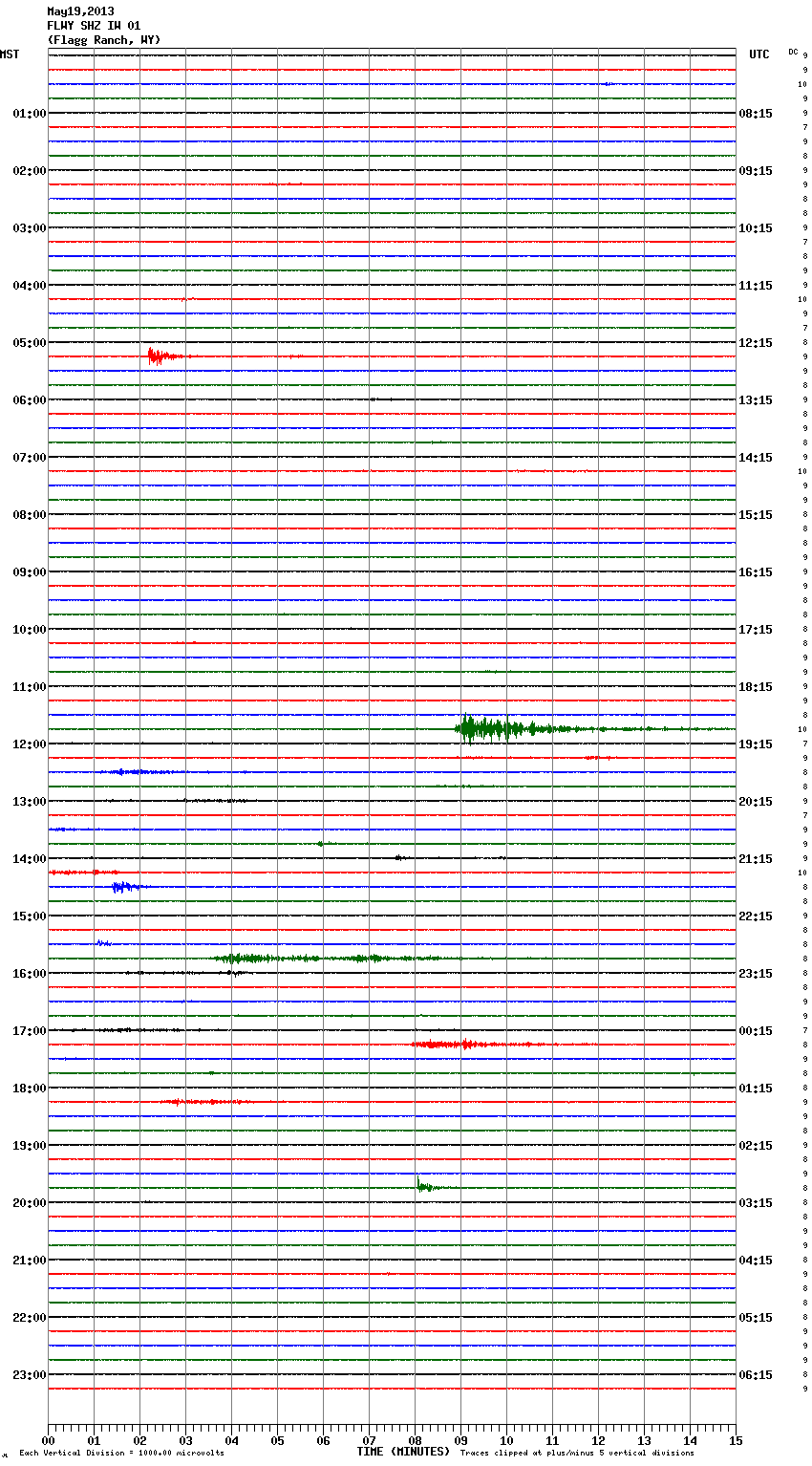
Task: Select the 17:00 MST time label
Action: 30,1031
